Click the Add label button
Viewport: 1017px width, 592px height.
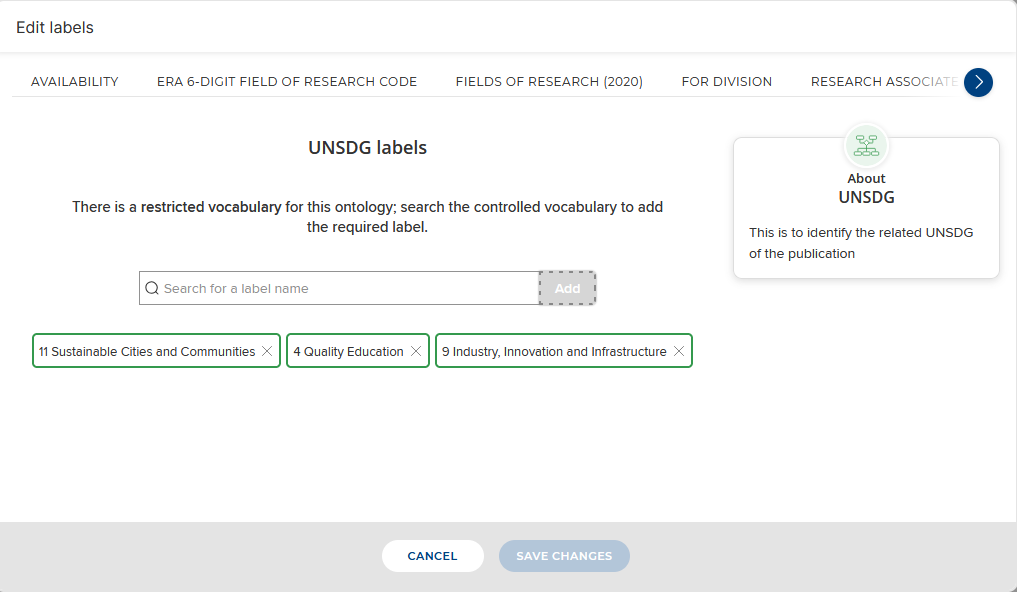tap(567, 288)
